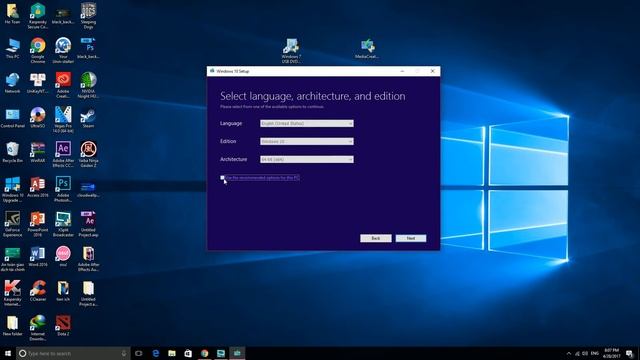
Task: Select the Adobe Creative Cloud shortcut
Action: click(x=63, y=85)
